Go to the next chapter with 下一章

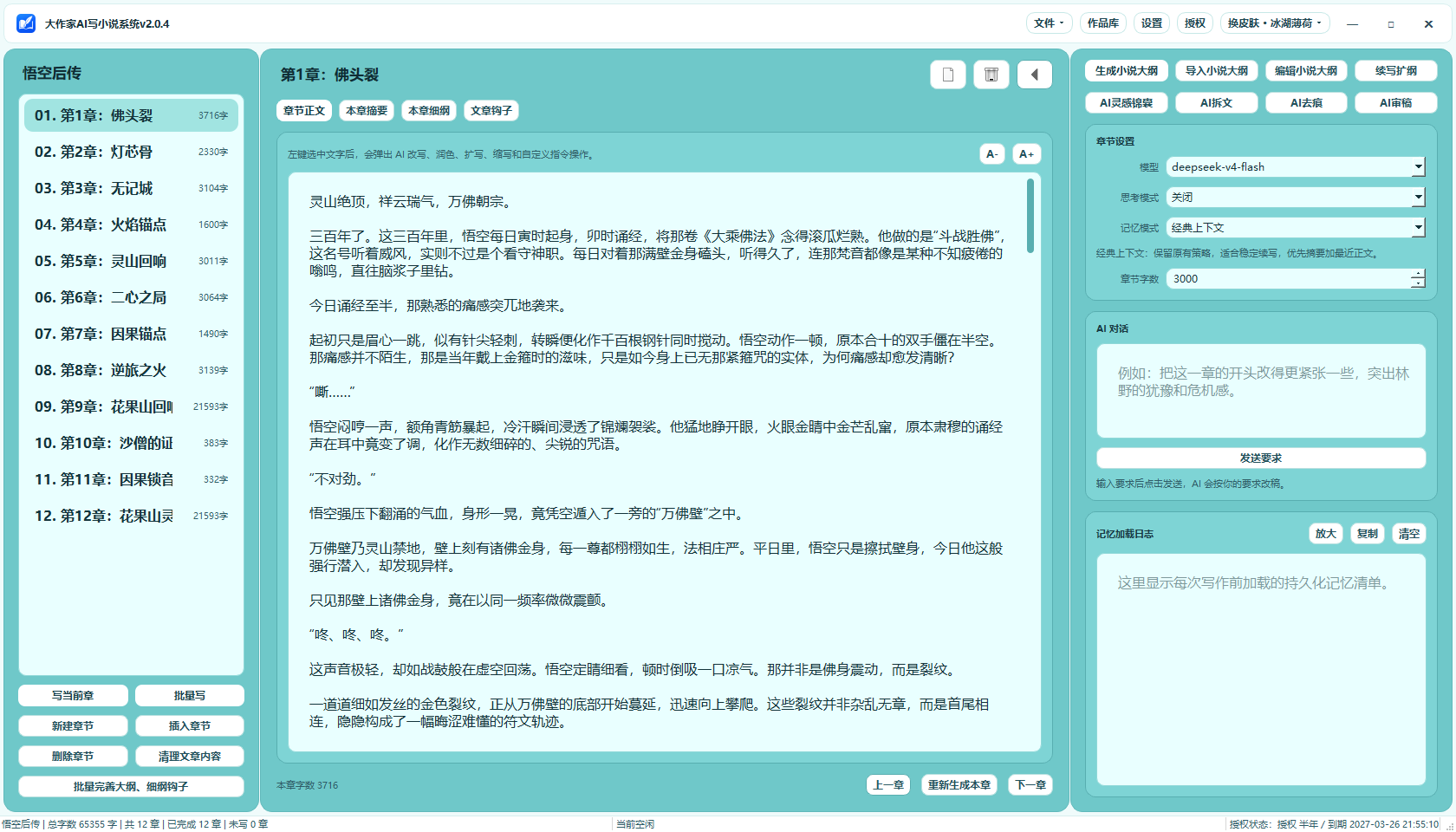(1031, 784)
